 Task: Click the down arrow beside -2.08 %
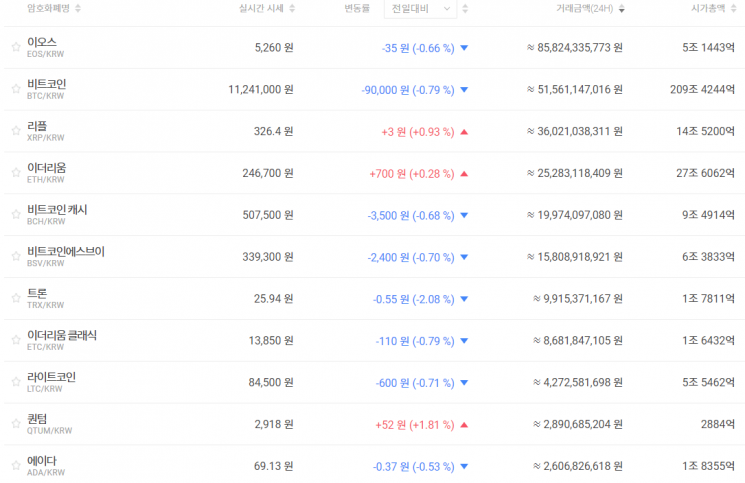coord(465,299)
